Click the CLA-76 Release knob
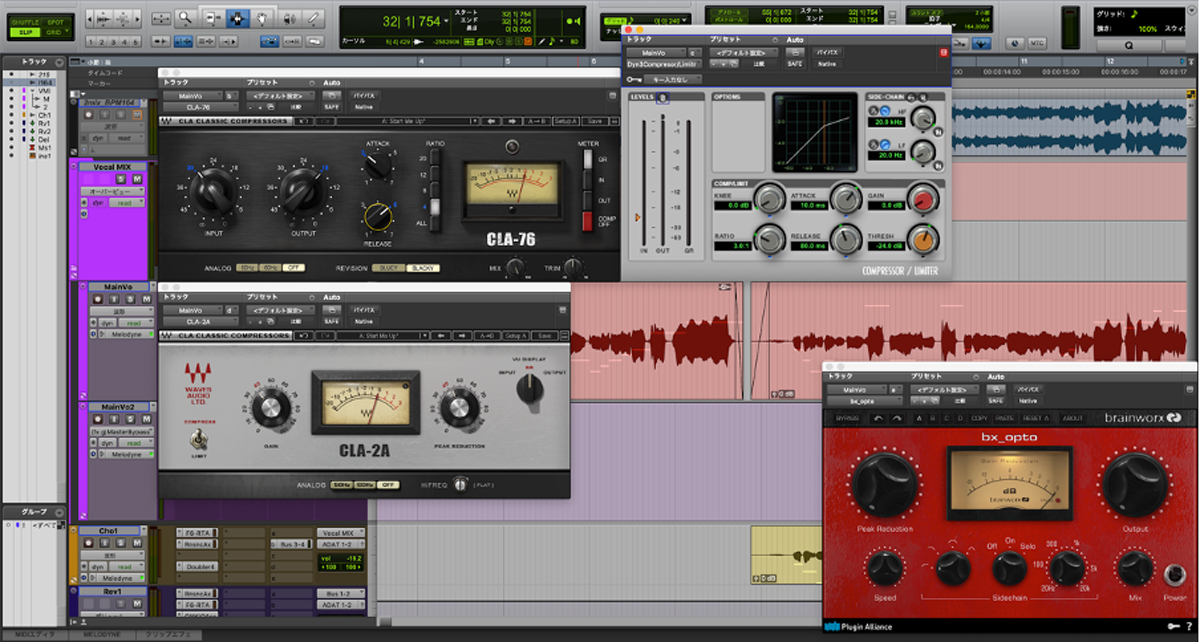1200x642 pixels. 378,215
